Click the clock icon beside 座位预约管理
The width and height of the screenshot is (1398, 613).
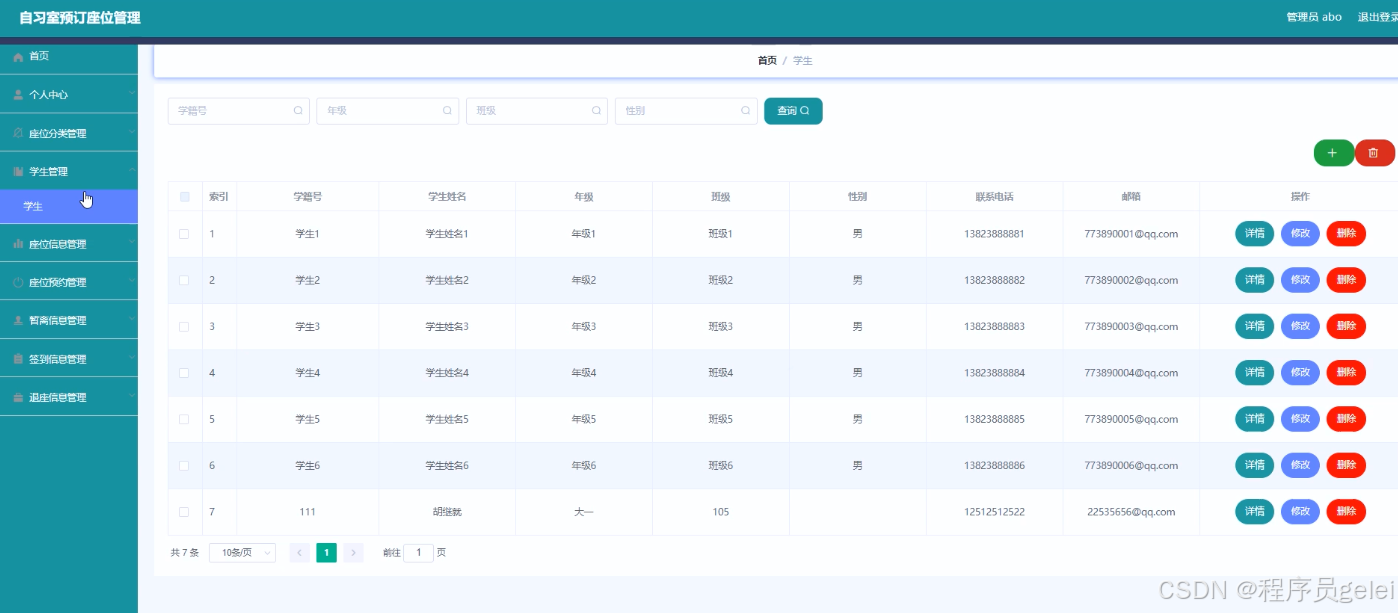point(17,281)
